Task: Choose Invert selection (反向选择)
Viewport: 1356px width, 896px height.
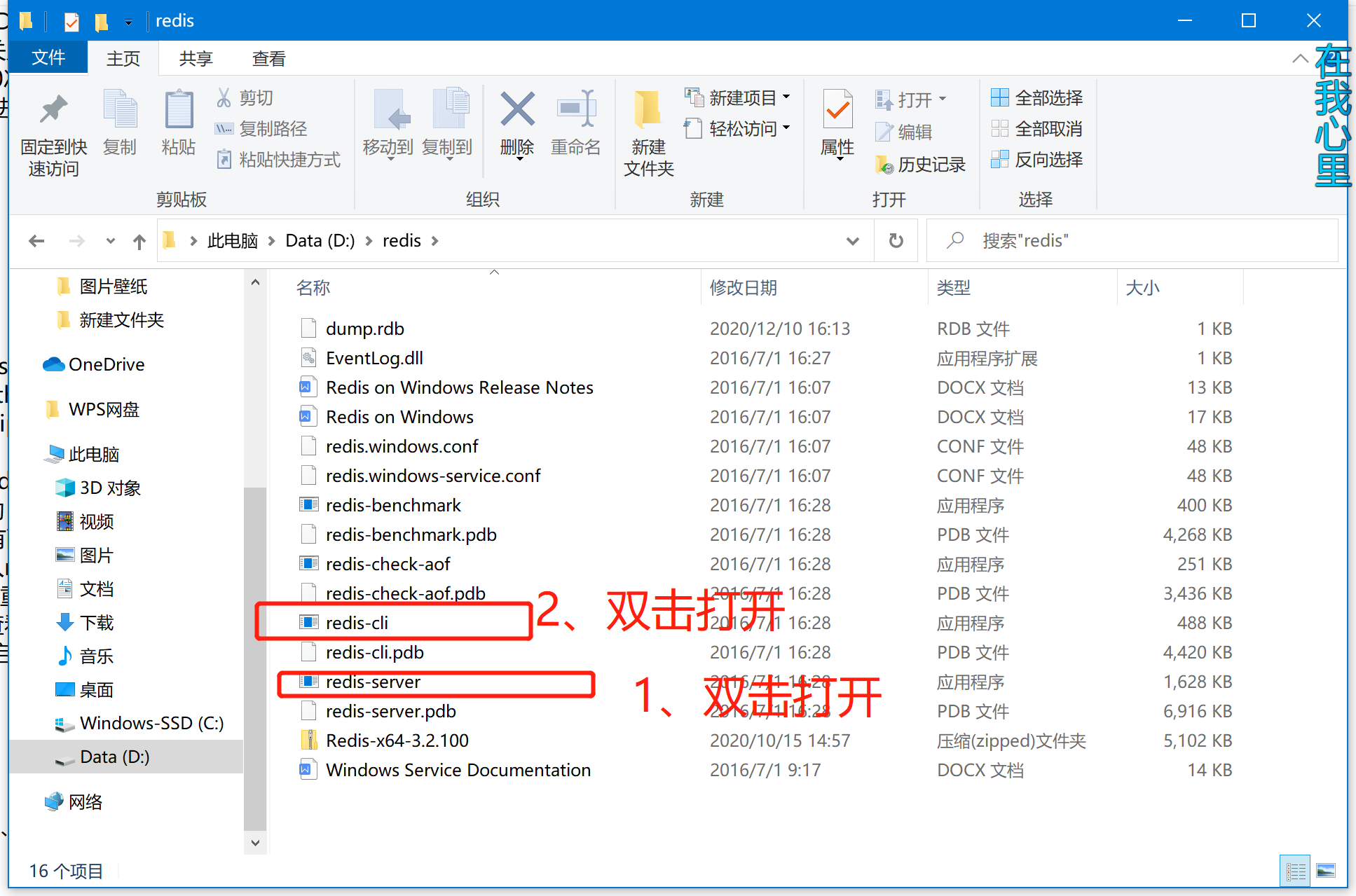Action: coord(1037,160)
